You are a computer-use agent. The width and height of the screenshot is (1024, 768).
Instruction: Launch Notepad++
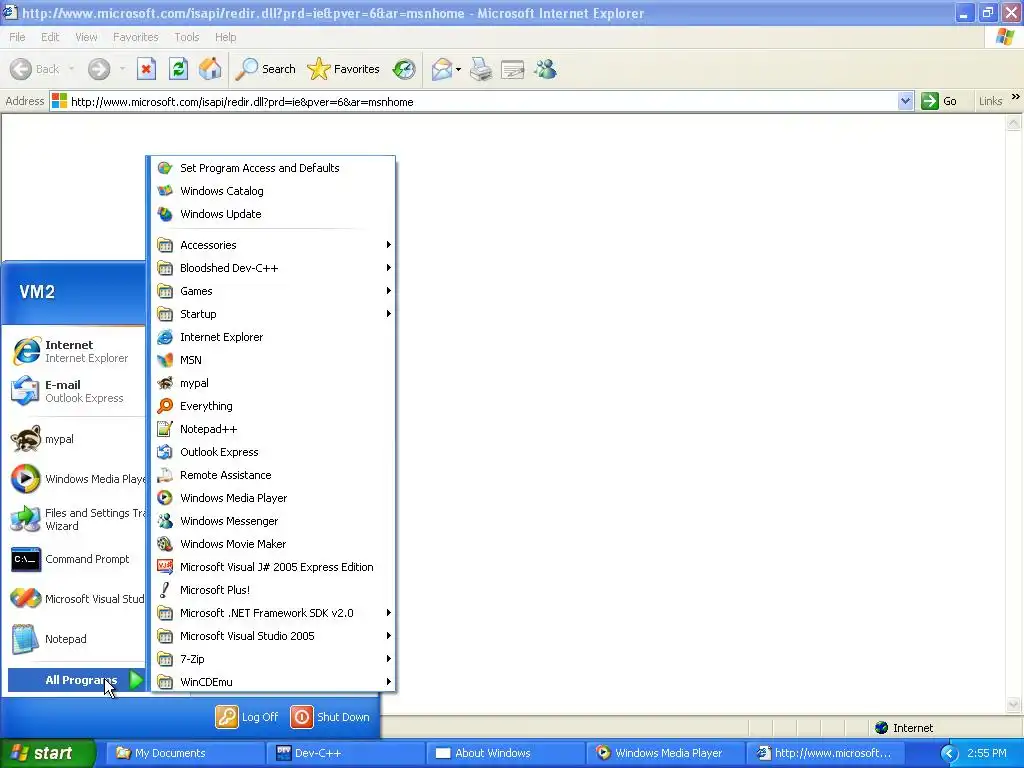(x=273, y=429)
